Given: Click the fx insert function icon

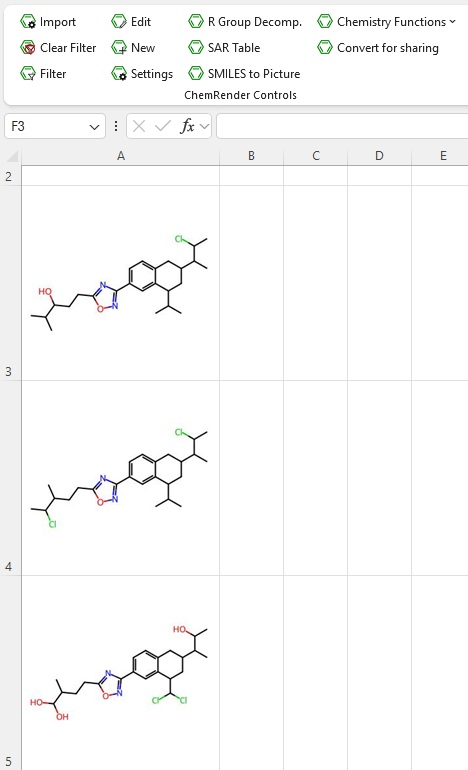Looking at the screenshot, I should [x=187, y=126].
